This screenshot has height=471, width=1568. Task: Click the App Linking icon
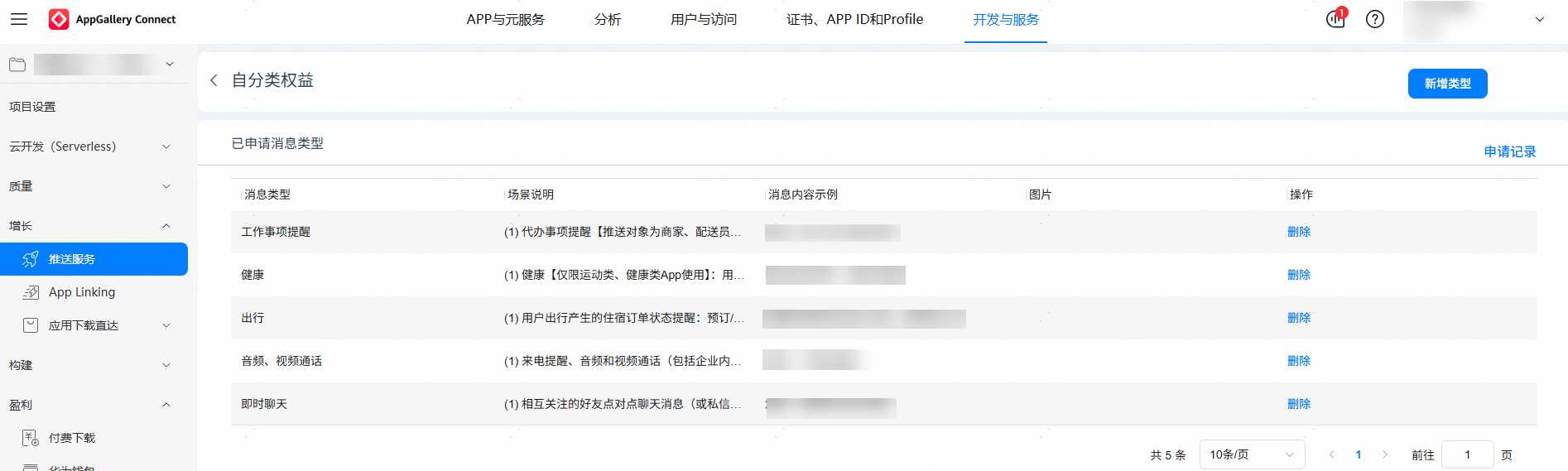tap(31, 292)
